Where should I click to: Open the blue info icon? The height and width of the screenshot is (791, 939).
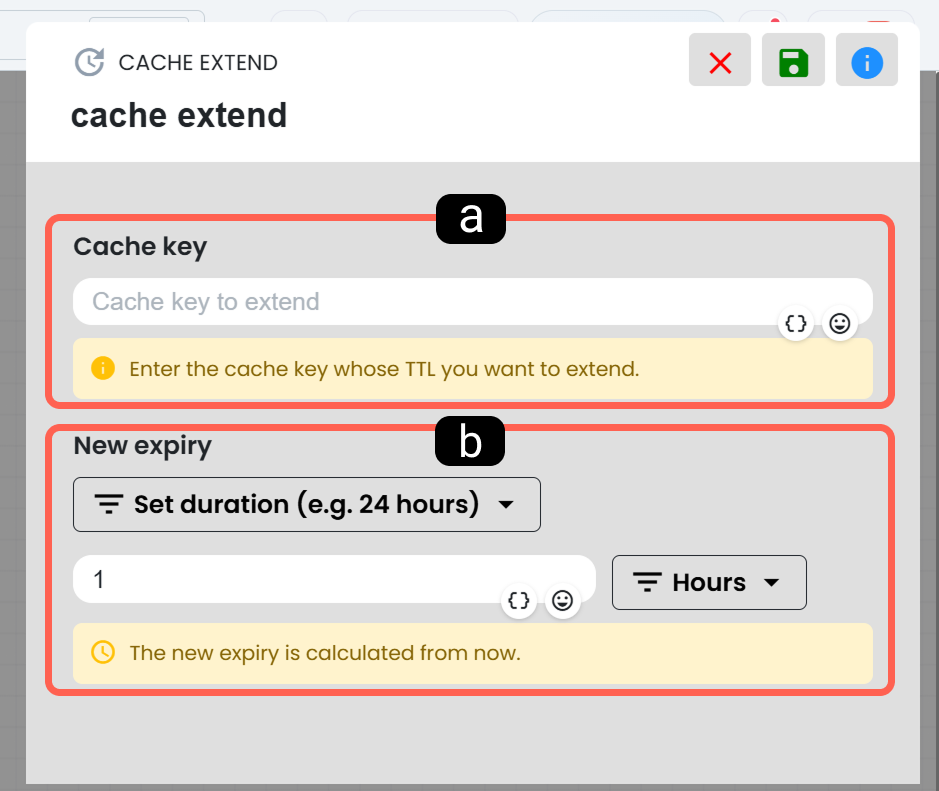tap(867, 60)
